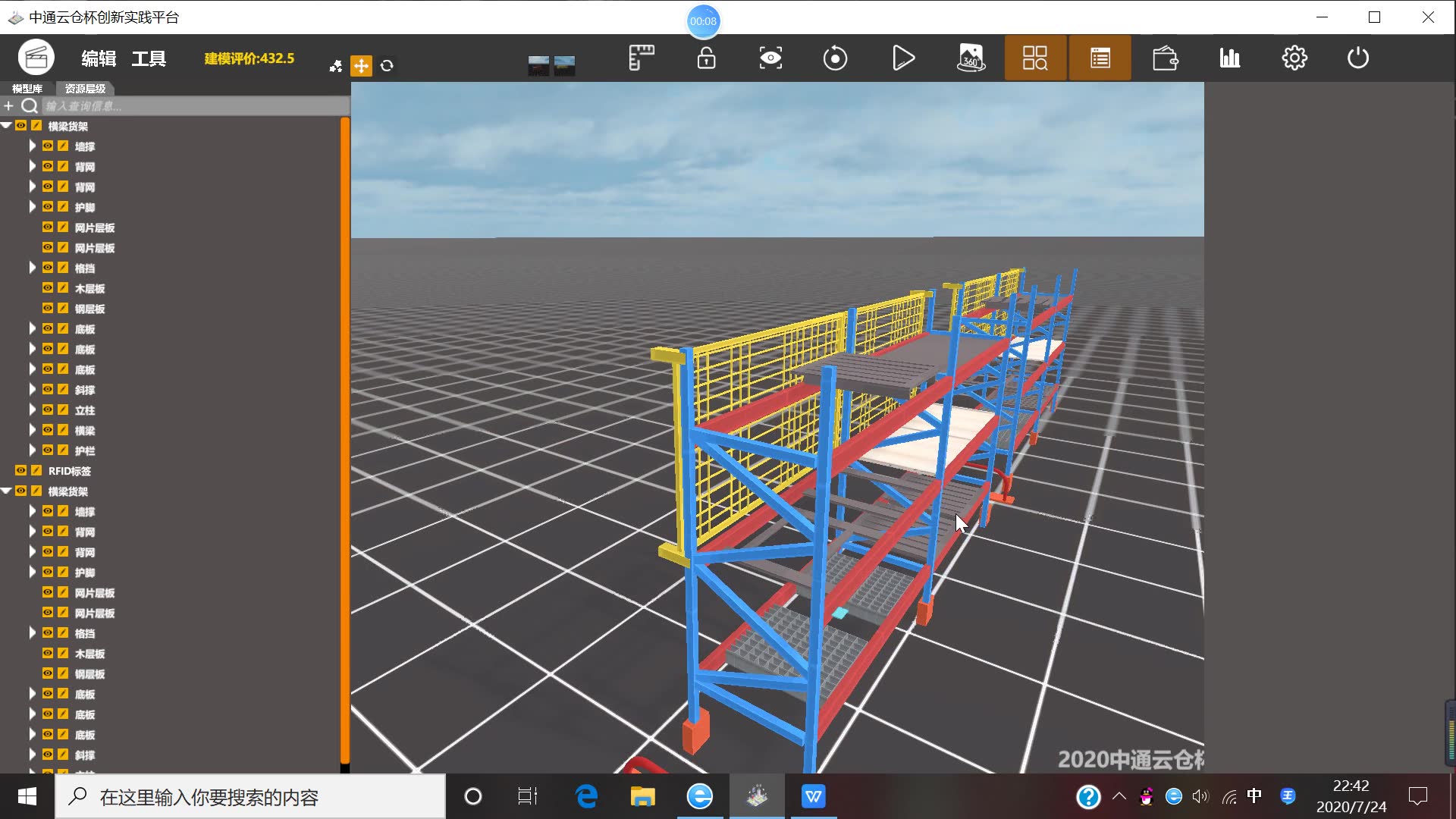Screen dimensions: 1456x819
Task: Switch to the 模型库 tab
Action: click(x=27, y=89)
